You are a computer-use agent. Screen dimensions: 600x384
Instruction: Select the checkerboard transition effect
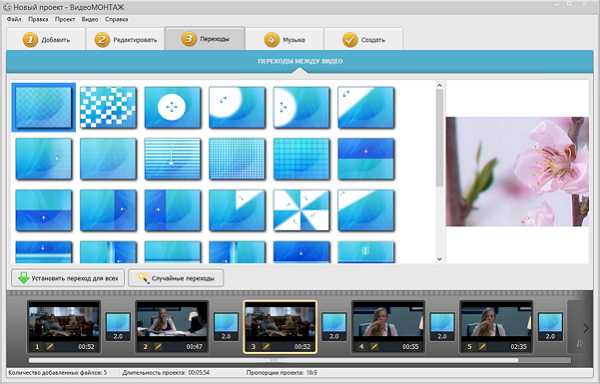tap(108, 107)
